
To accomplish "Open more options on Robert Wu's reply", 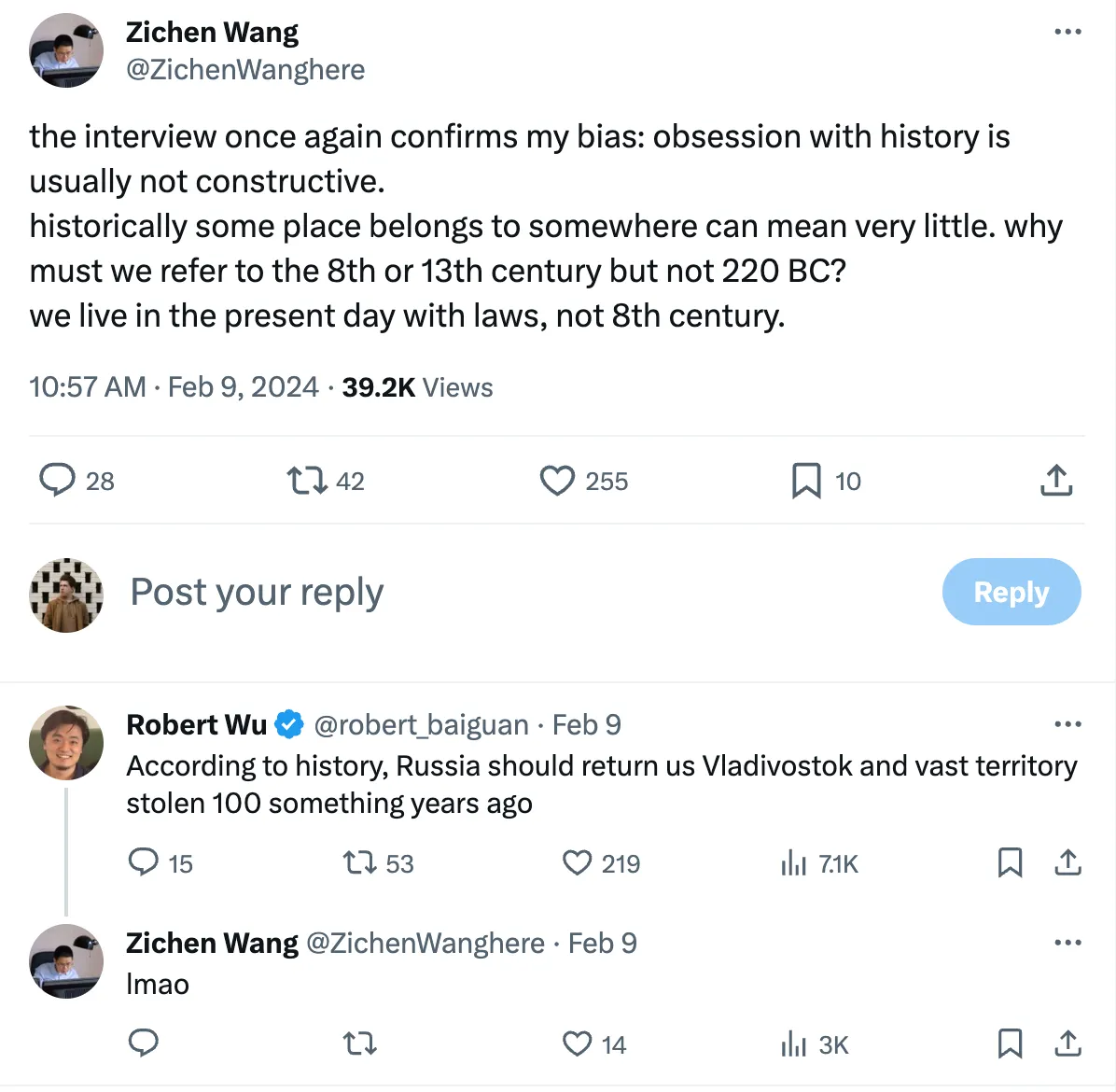I will [1067, 724].
